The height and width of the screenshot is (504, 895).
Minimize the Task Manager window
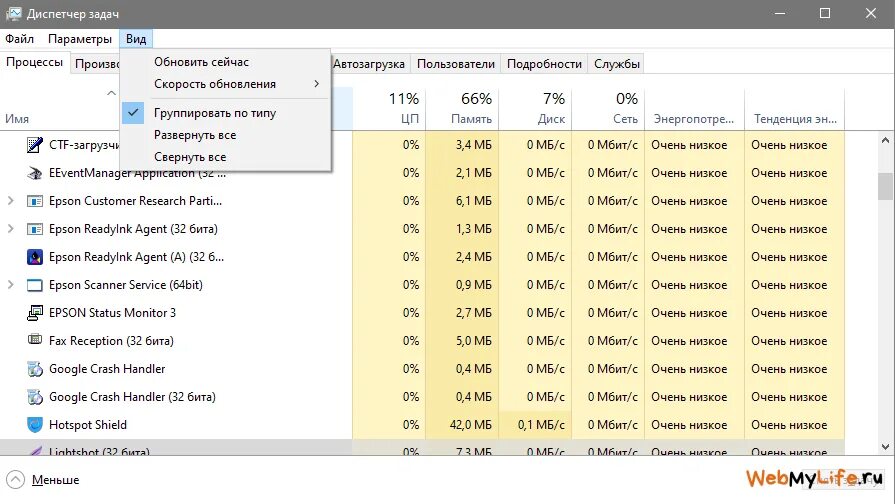point(780,13)
